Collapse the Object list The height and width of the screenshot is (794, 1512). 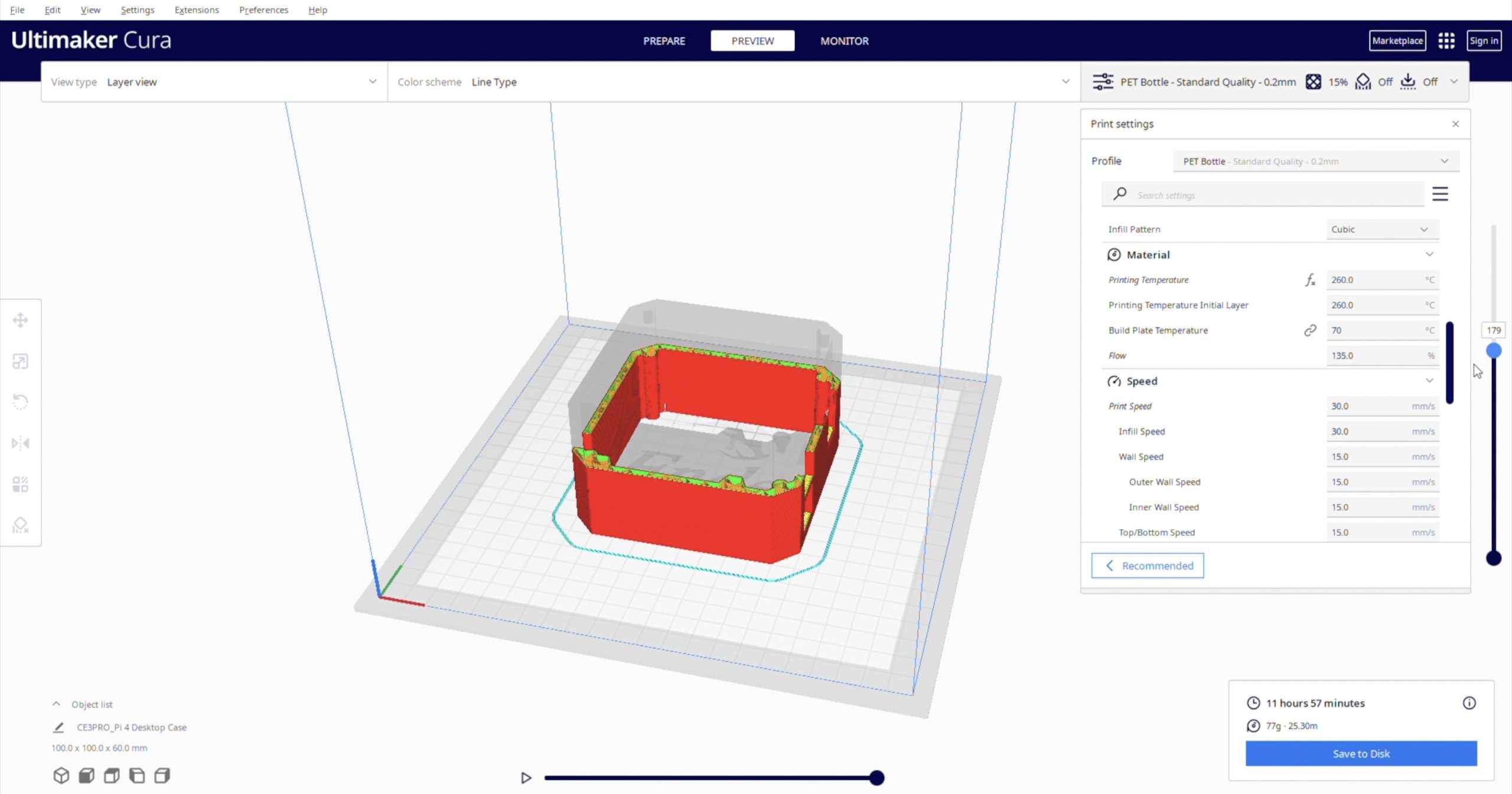coord(56,704)
